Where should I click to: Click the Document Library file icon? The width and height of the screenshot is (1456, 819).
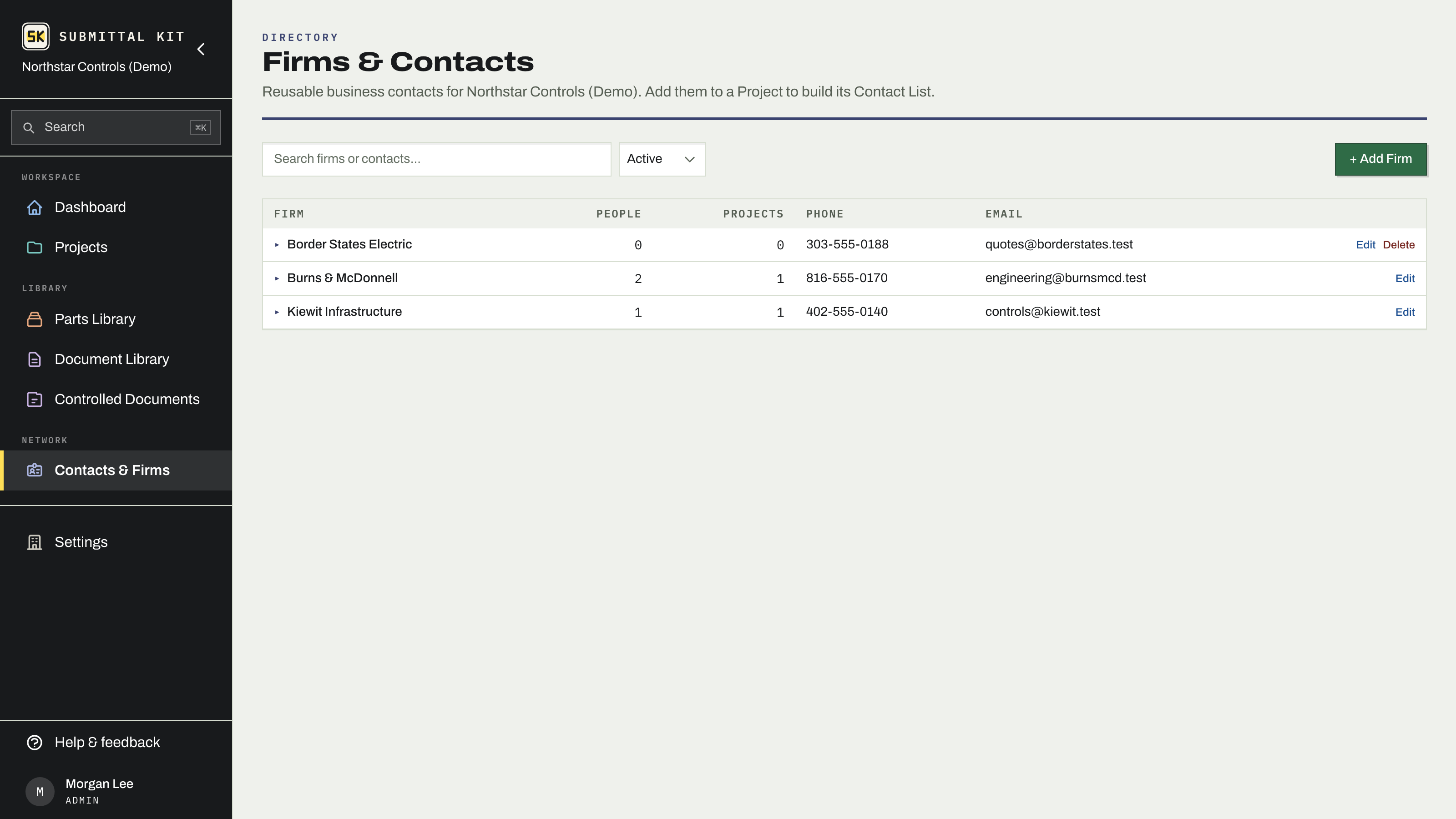35,359
